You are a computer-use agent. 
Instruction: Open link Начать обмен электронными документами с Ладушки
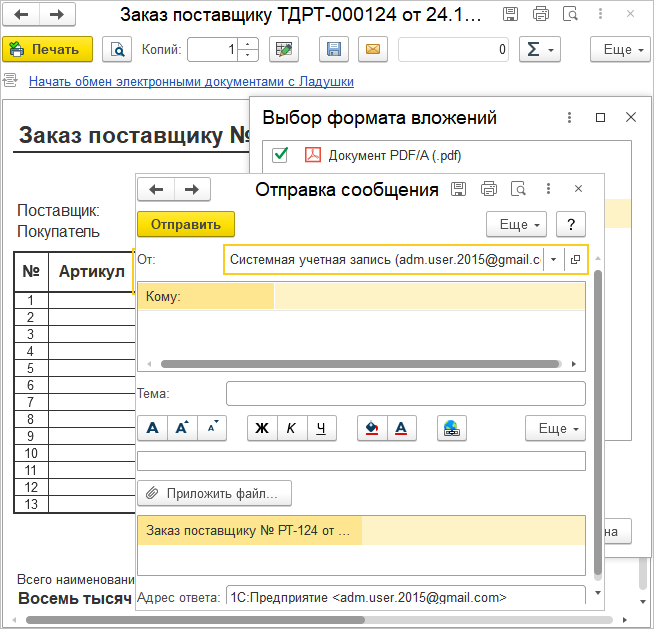click(191, 81)
